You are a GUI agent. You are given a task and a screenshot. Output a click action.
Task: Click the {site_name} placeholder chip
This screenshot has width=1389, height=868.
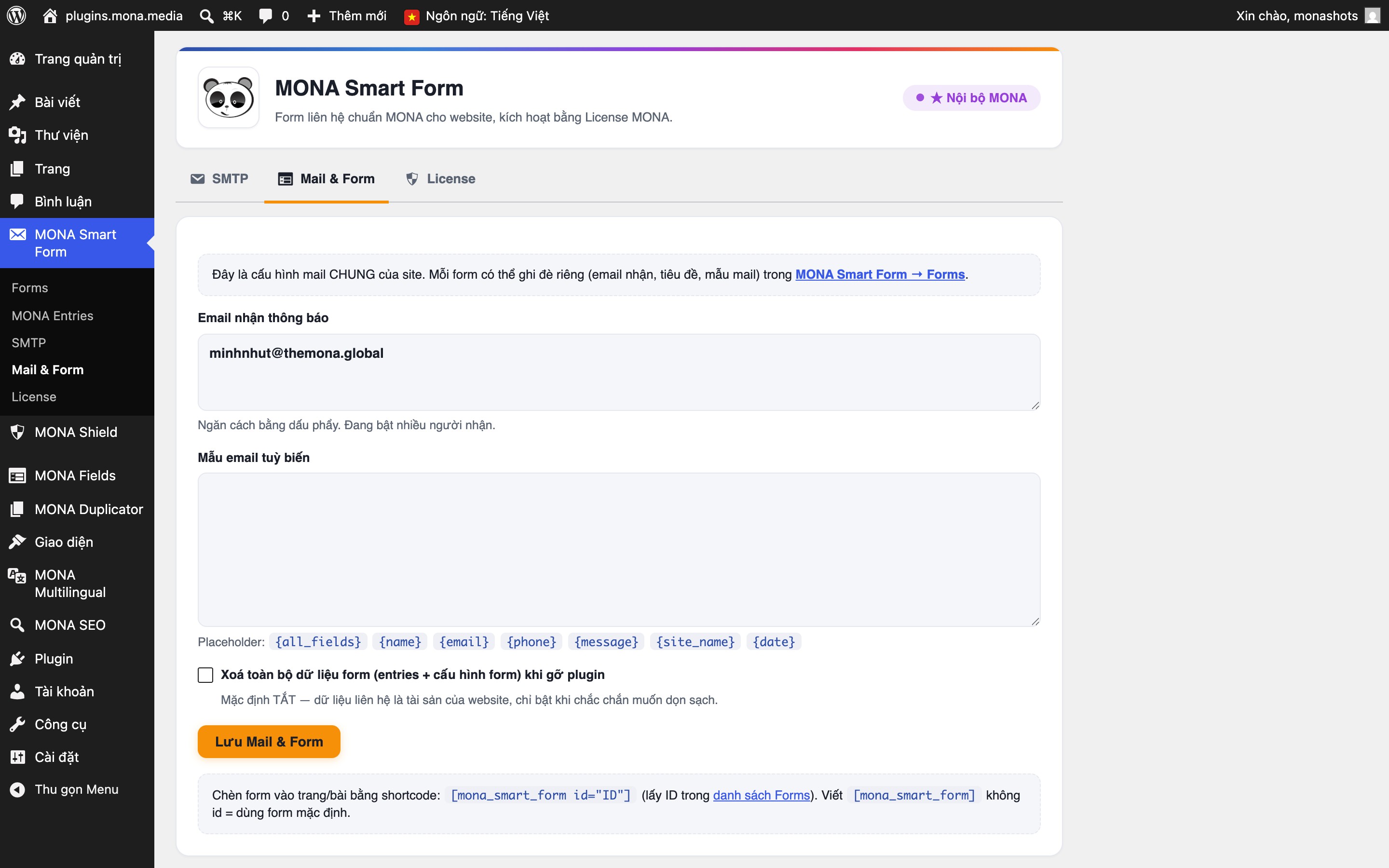point(695,641)
